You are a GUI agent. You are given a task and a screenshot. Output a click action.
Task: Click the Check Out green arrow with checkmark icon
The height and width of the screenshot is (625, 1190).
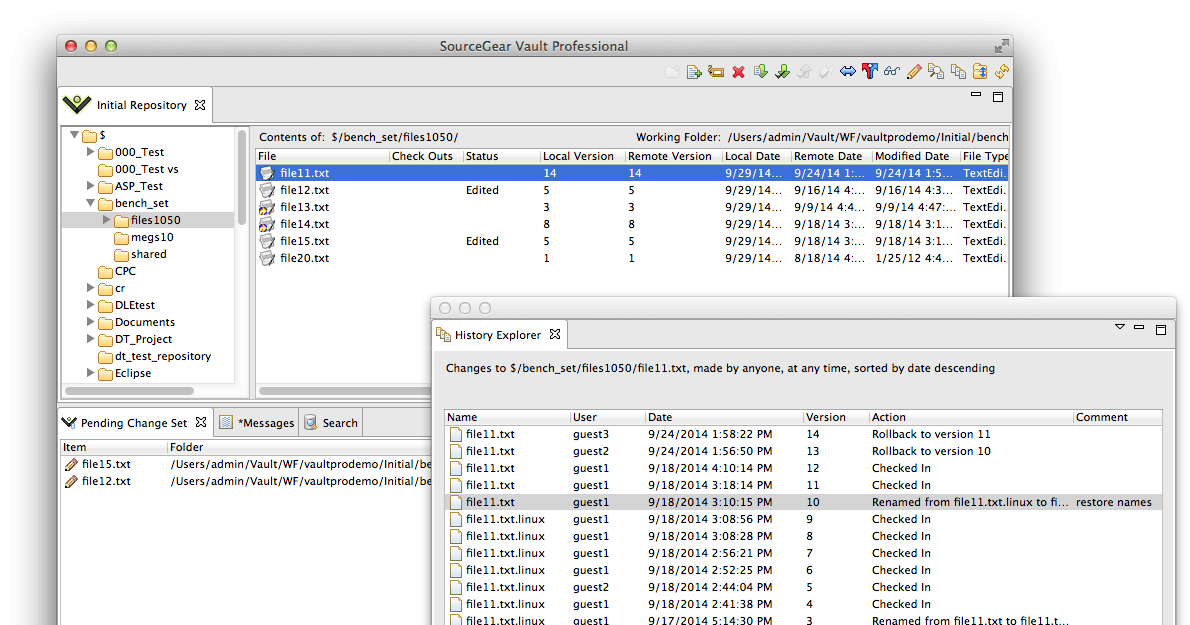coord(782,72)
